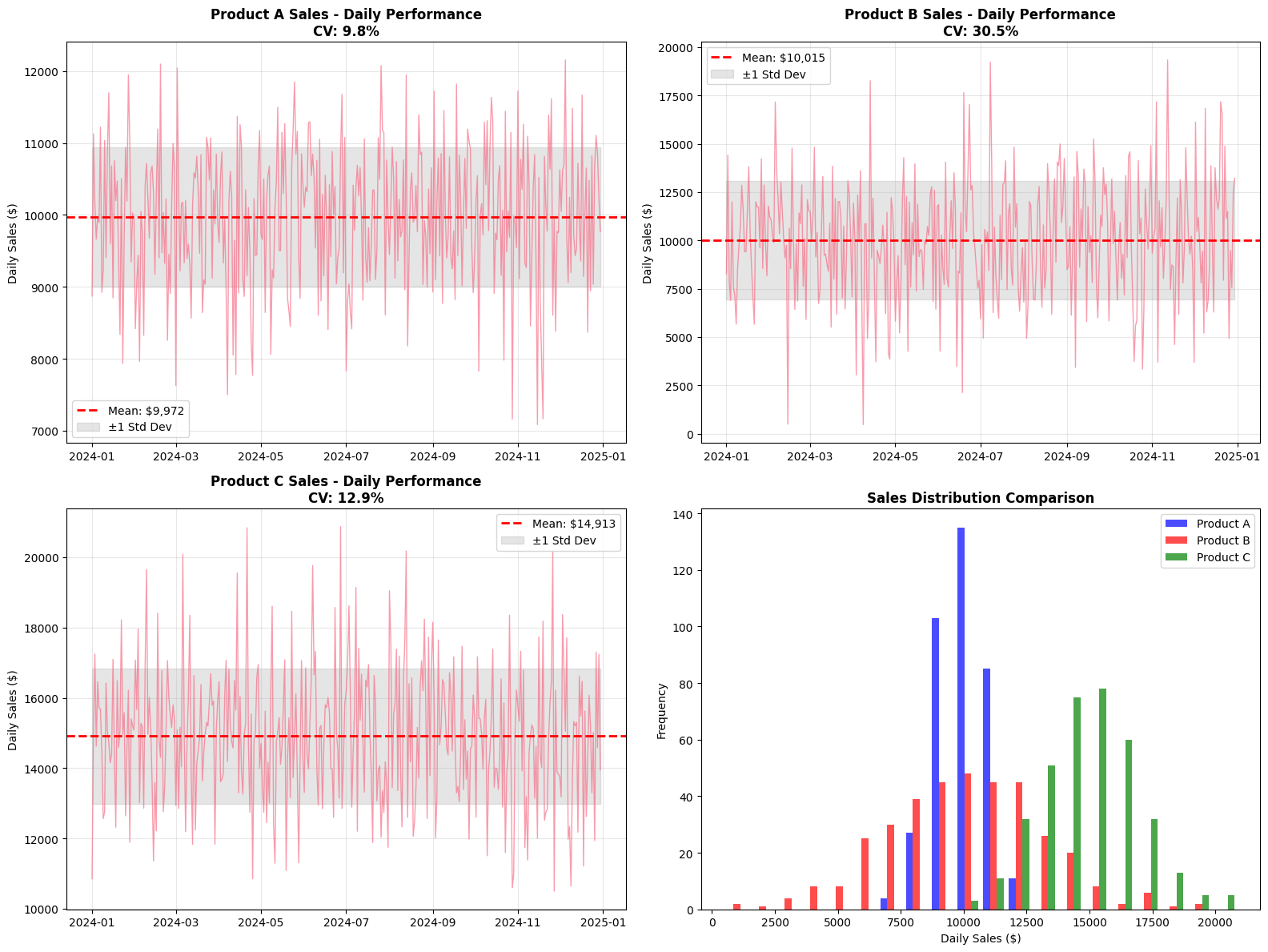
Task: Click '2025-01' tick on Product B x-axis
Action: (x=1238, y=456)
